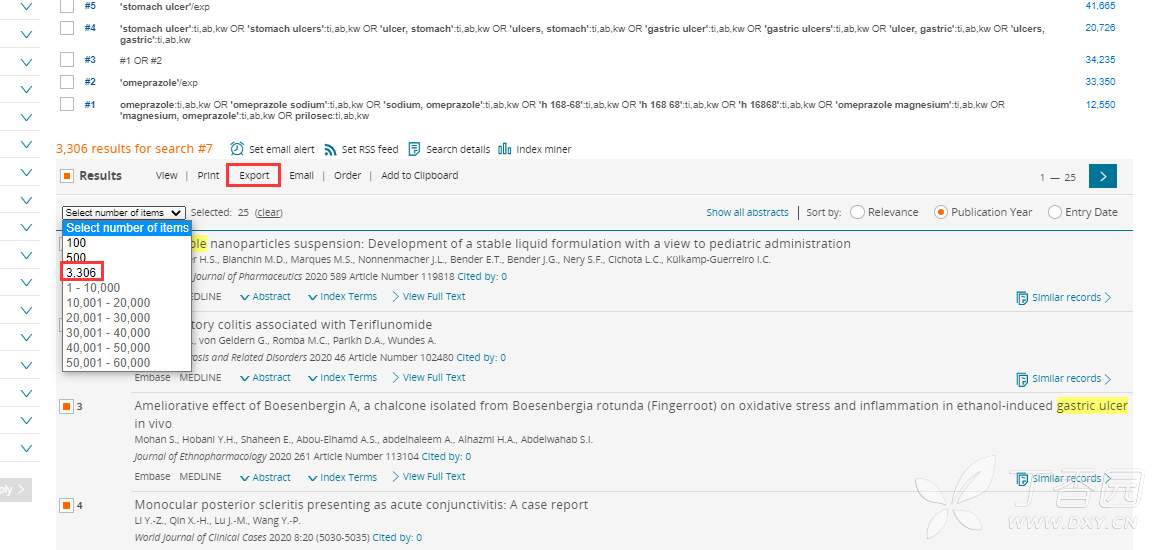The height and width of the screenshot is (550, 1156).
Task: Expand Index Terms for the Teriflunomide colitis article
Action: 342,378
